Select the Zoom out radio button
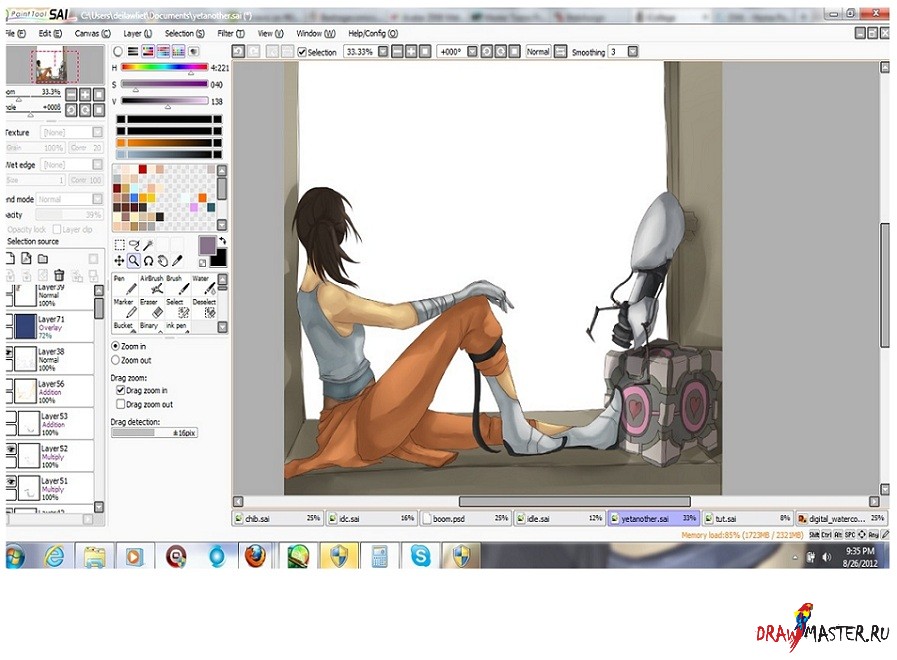This screenshot has height=660, width=897. pos(115,360)
